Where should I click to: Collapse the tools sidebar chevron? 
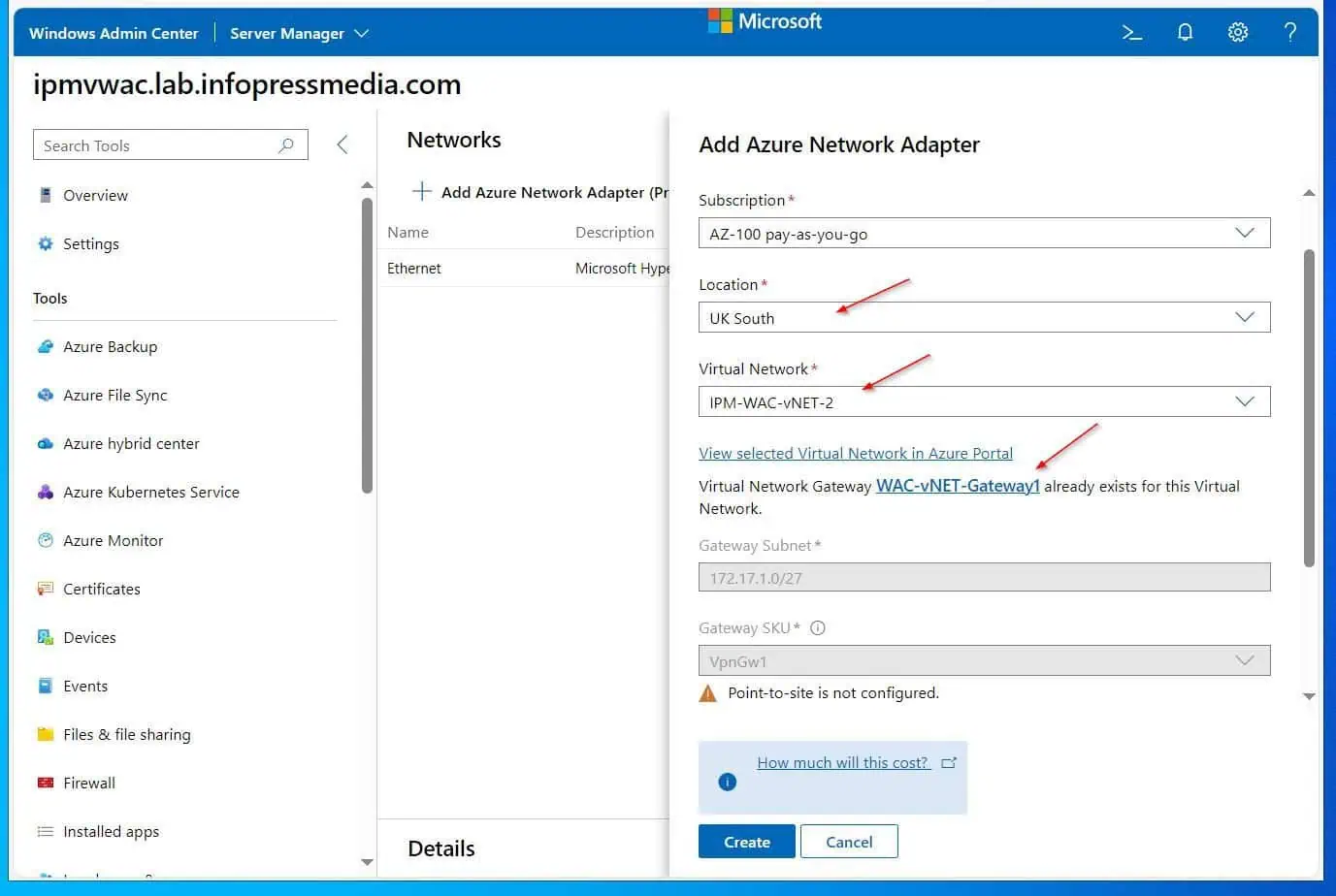coord(342,144)
